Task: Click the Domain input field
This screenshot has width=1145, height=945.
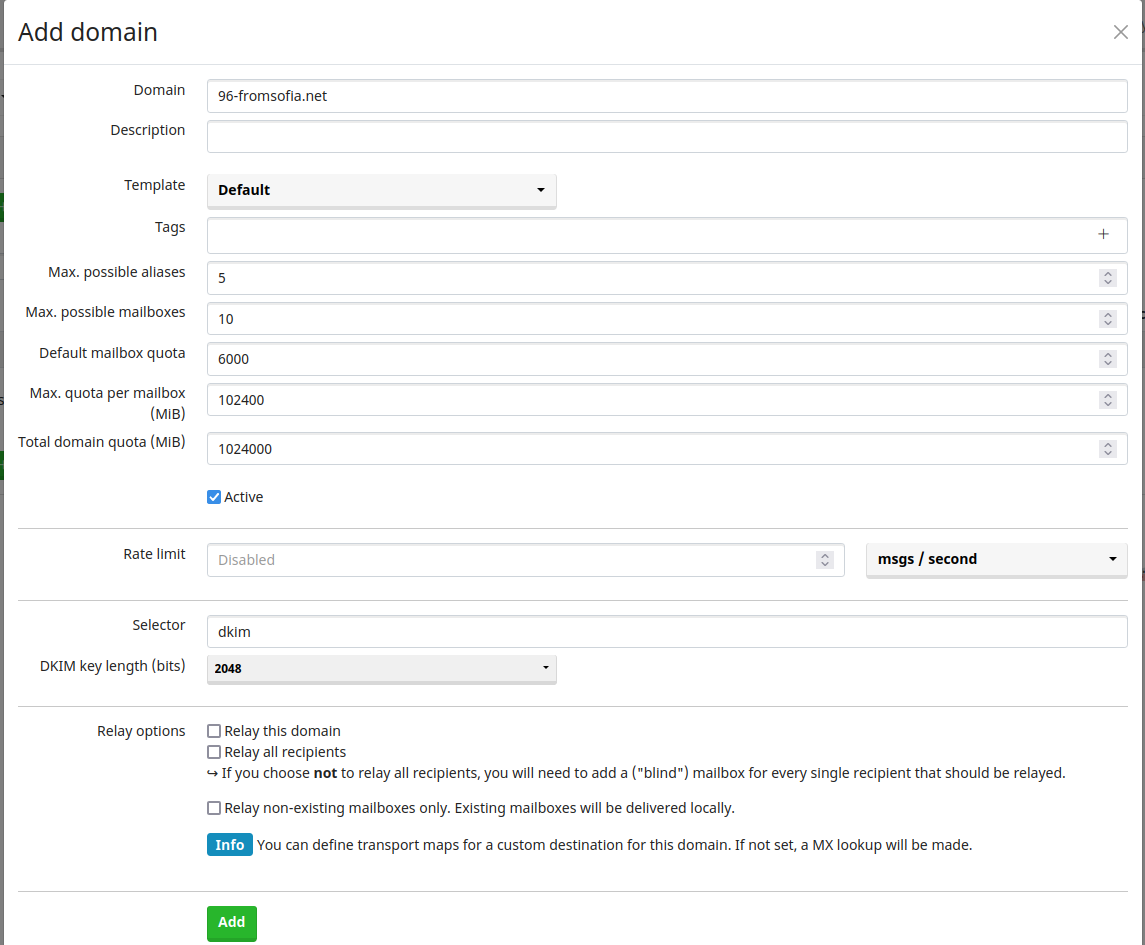Action: click(667, 97)
